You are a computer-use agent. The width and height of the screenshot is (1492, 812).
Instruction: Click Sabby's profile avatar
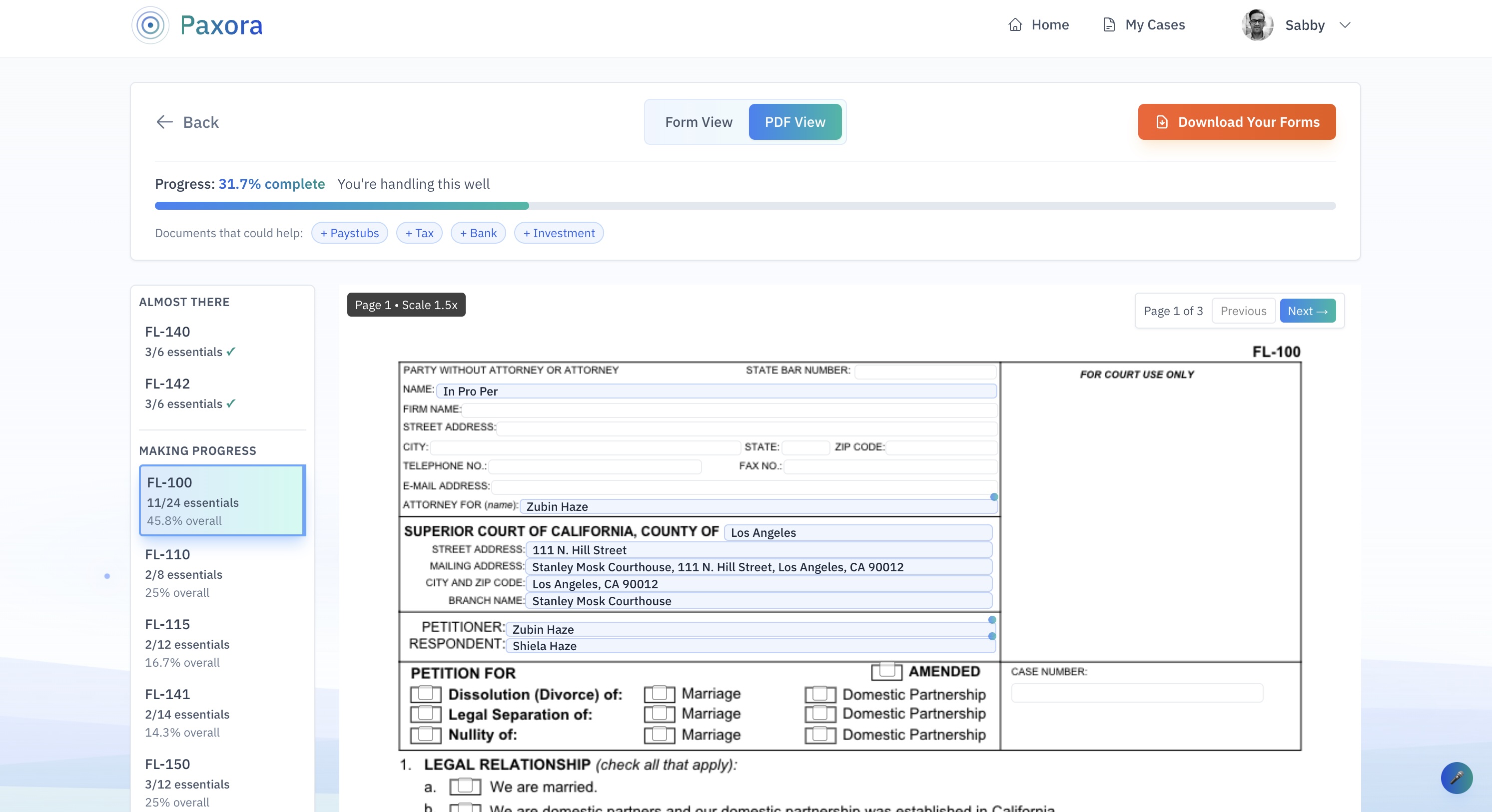[x=1258, y=24]
